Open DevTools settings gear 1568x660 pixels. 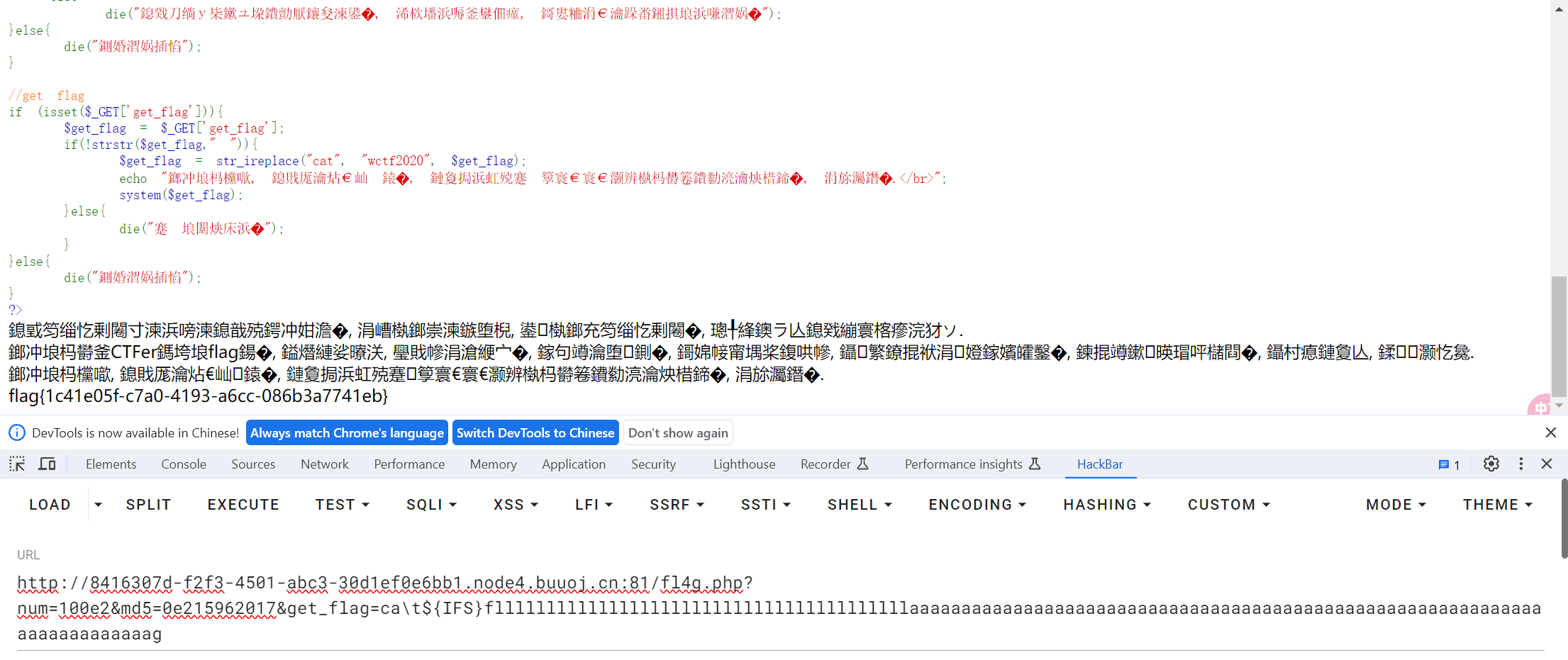click(1491, 464)
